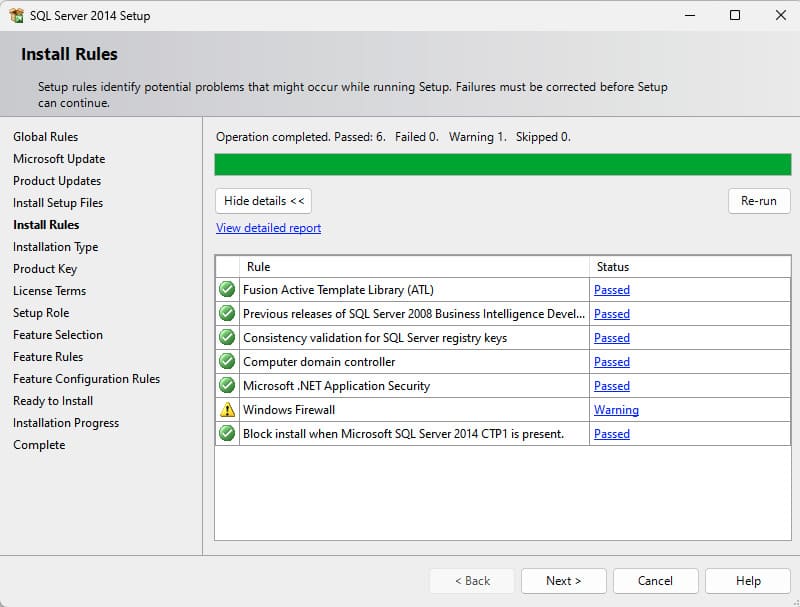
Task: Click green check icon for Fusion ATL rule
Action: pos(227,290)
